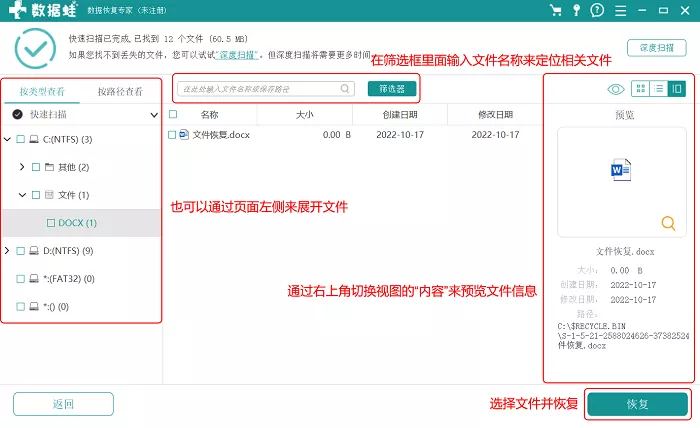Switch to content preview view
This screenshot has height=428, width=700.
(x=676, y=88)
